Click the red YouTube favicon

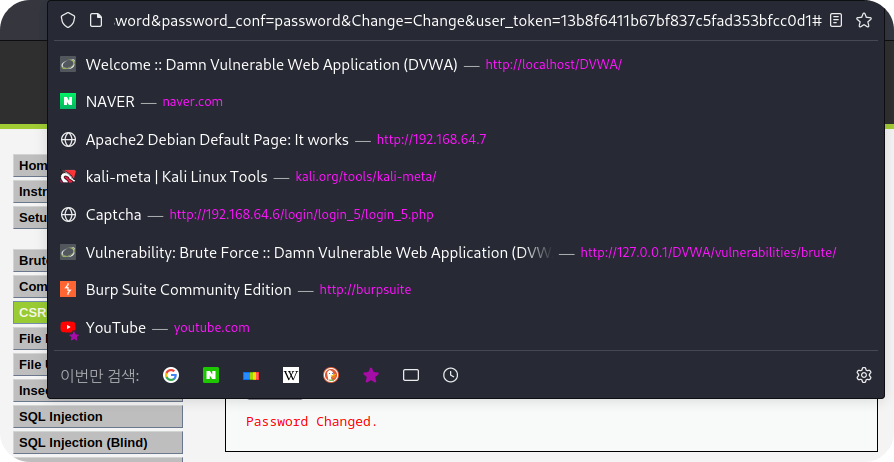click(68, 327)
